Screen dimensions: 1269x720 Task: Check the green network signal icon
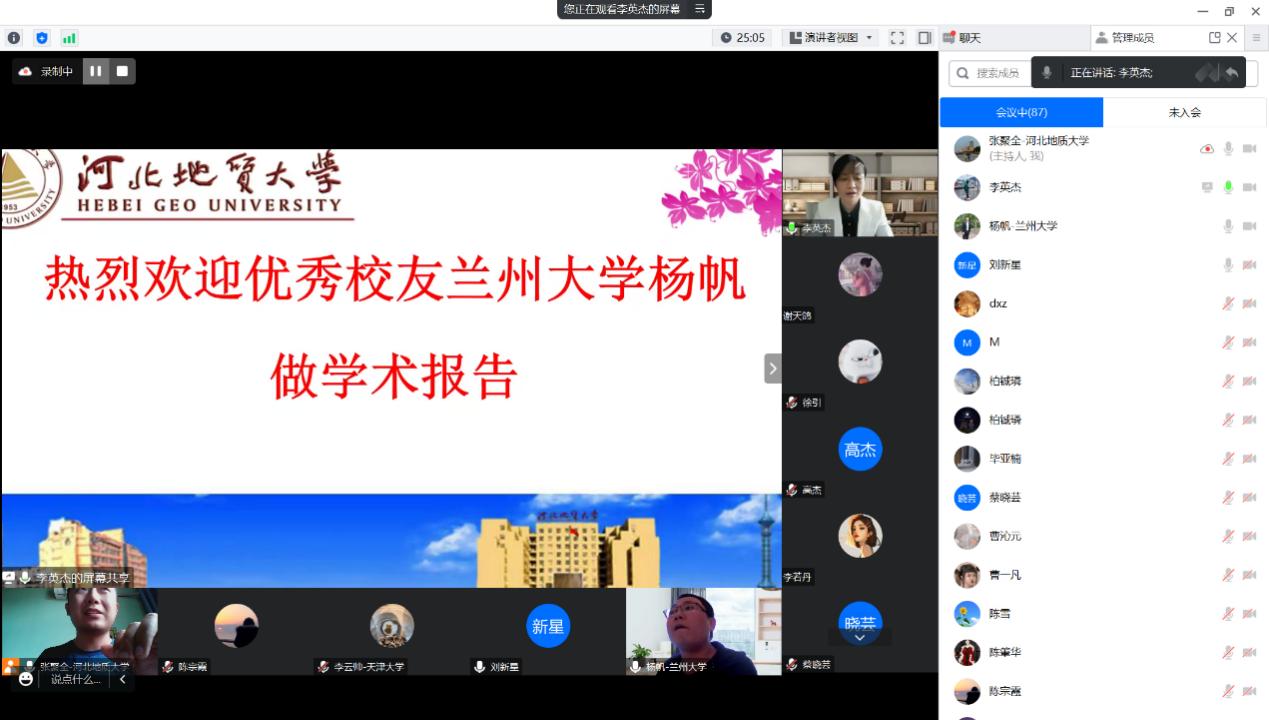tap(69, 38)
